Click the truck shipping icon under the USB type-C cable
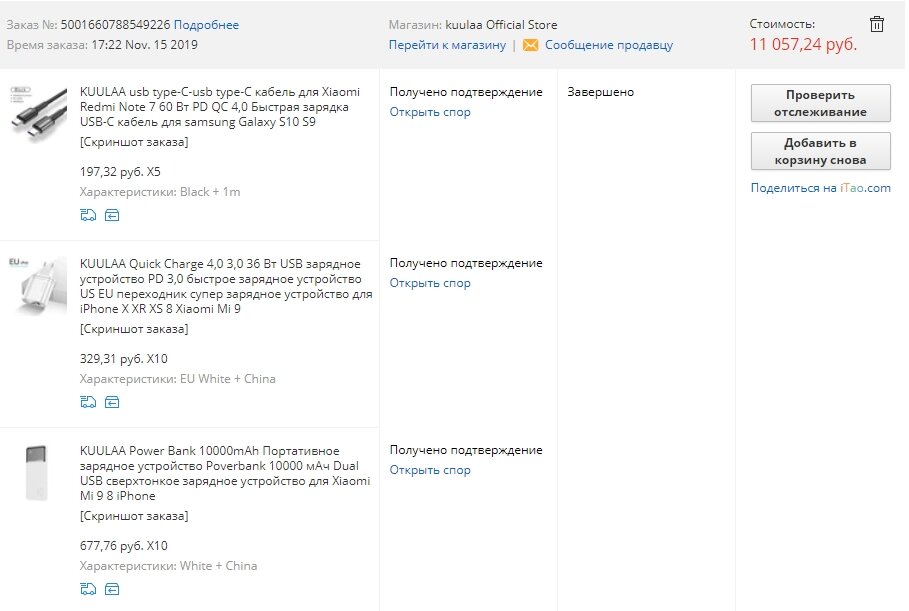This screenshot has width=909, height=611. [x=88, y=216]
